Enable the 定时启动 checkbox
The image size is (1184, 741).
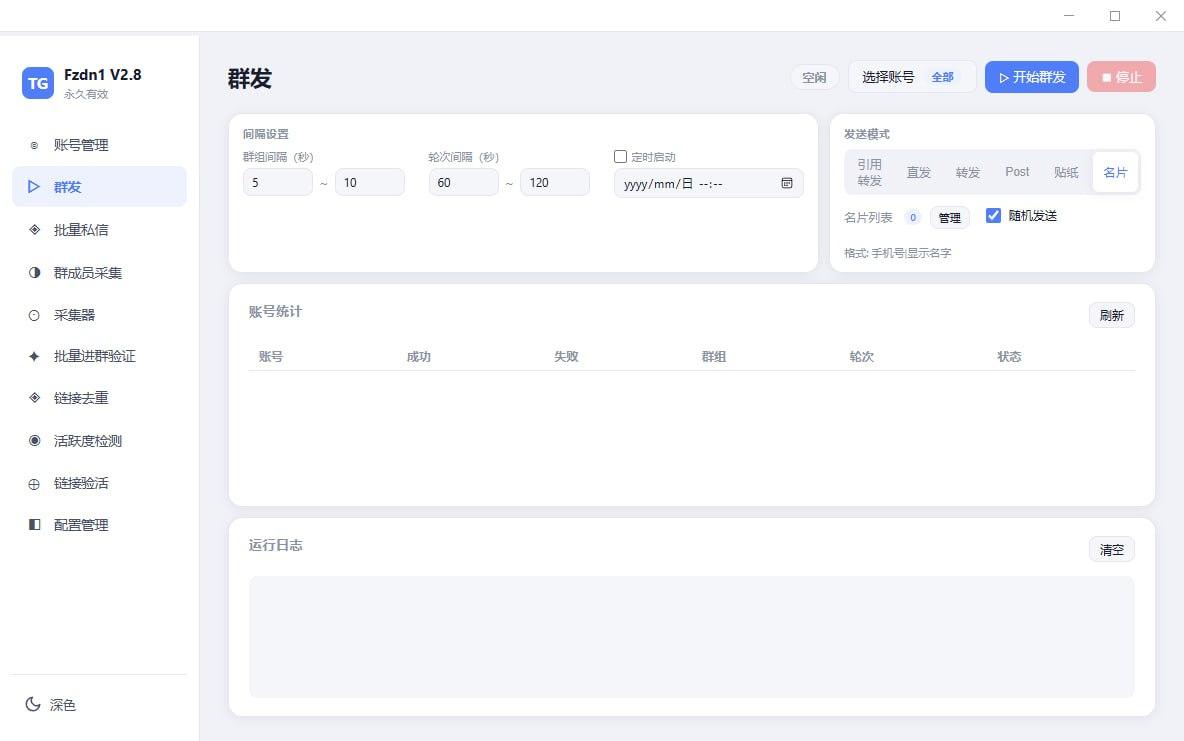point(620,156)
